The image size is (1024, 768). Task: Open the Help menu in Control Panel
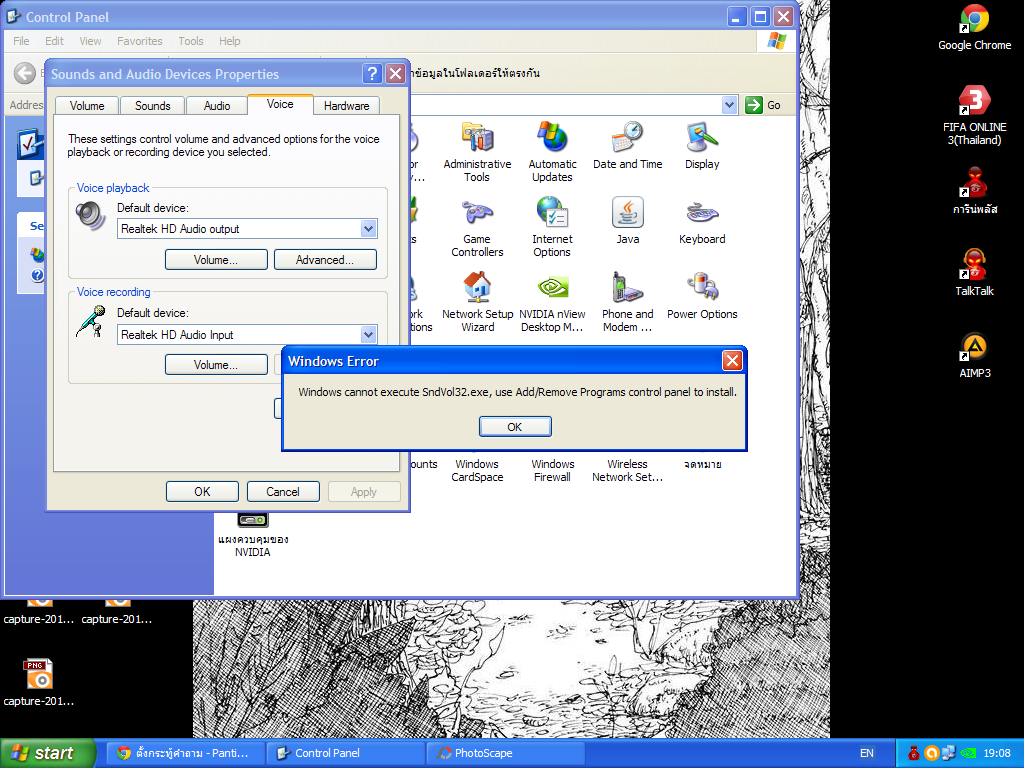229,41
